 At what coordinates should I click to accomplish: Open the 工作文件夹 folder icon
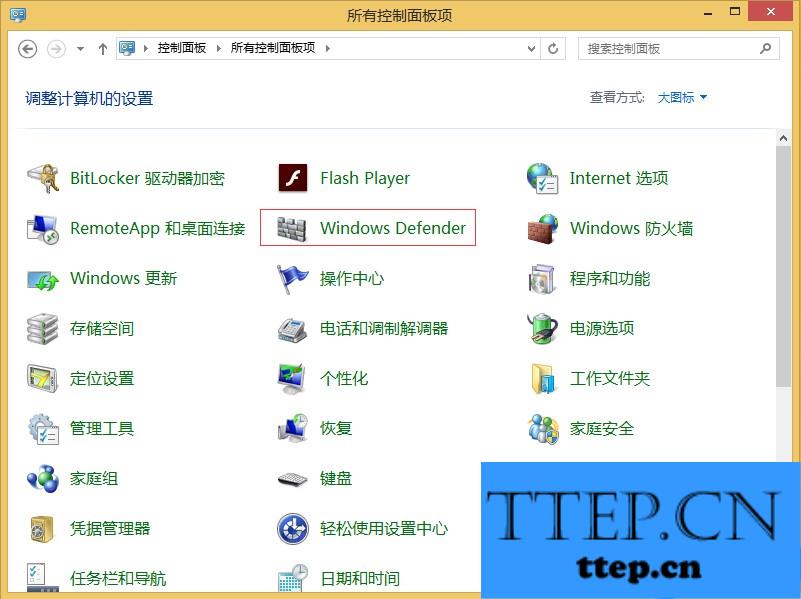tap(543, 379)
